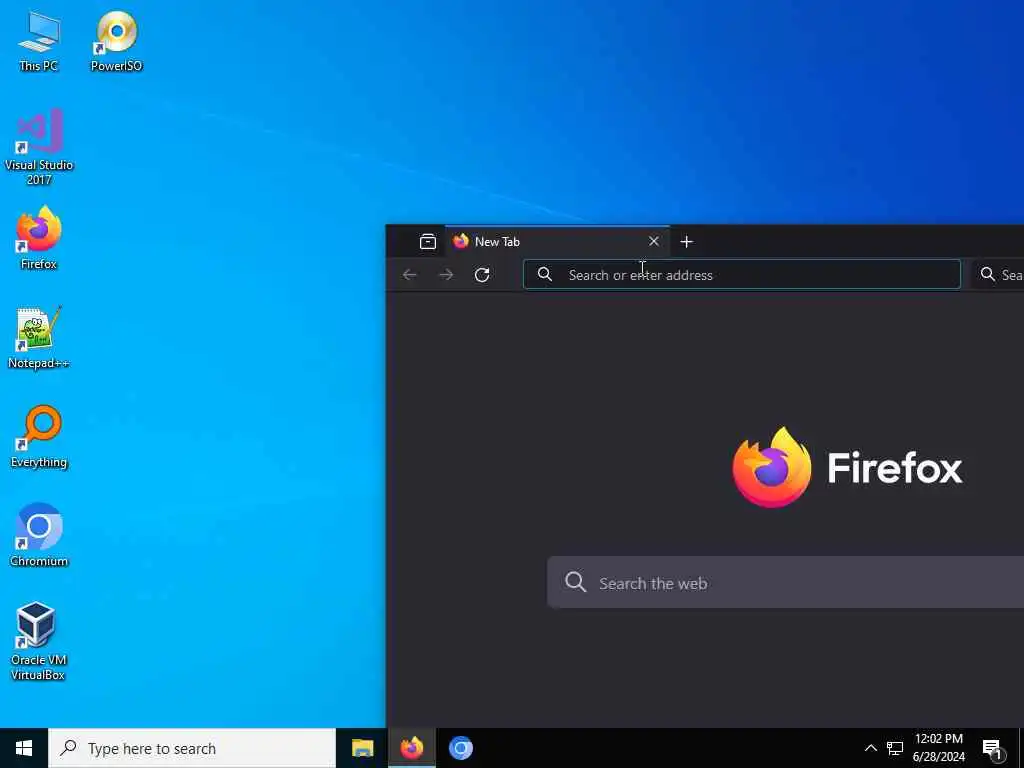The image size is (1024, 768).
Task: Open Firefox View pinned tab icon
Action: [428, 242]
